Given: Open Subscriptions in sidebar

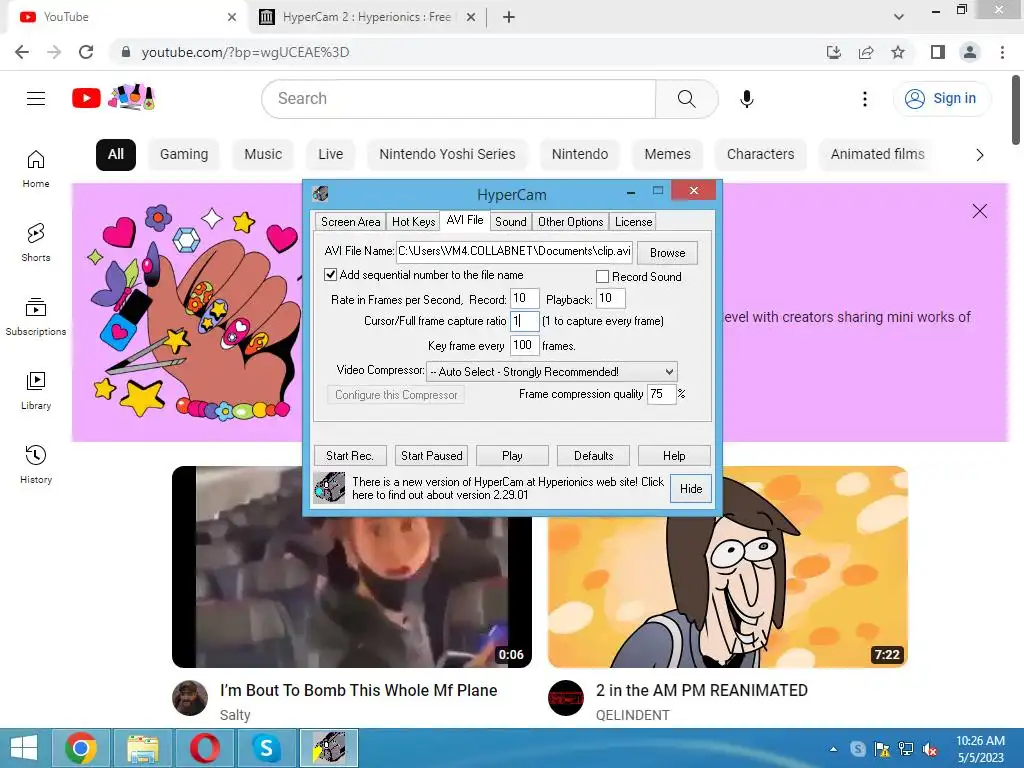Looking at the screenshot, I should click(x=36, y=316).
